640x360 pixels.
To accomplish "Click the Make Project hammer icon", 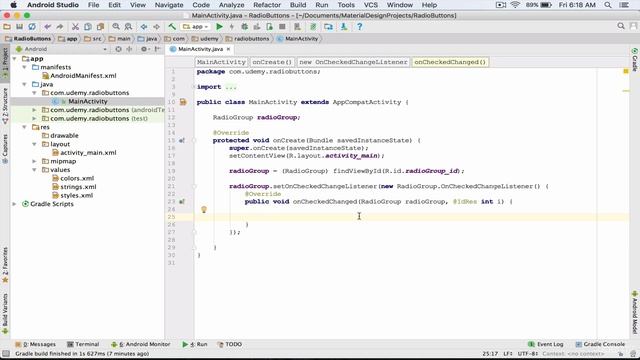I will pos(172,27).
